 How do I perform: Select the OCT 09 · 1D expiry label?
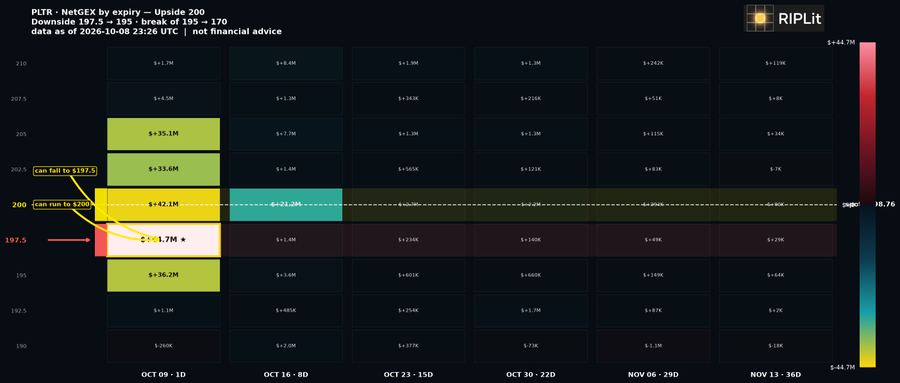coord(164,375)
